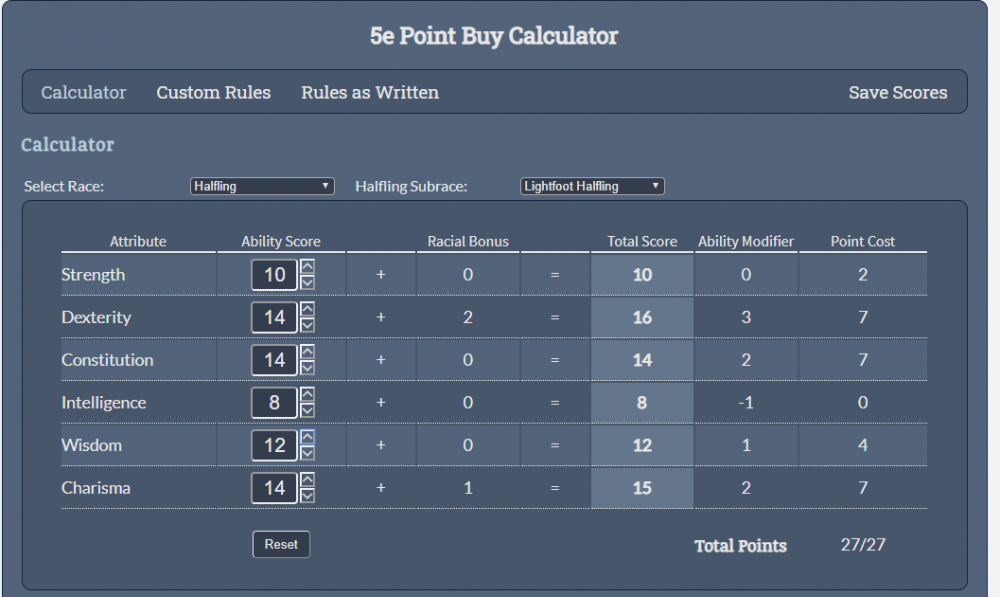Image resolution: width=1000 pixels, height=597 pixels.
Task: Switch to the Calculator tab
Action: point(84,92)
